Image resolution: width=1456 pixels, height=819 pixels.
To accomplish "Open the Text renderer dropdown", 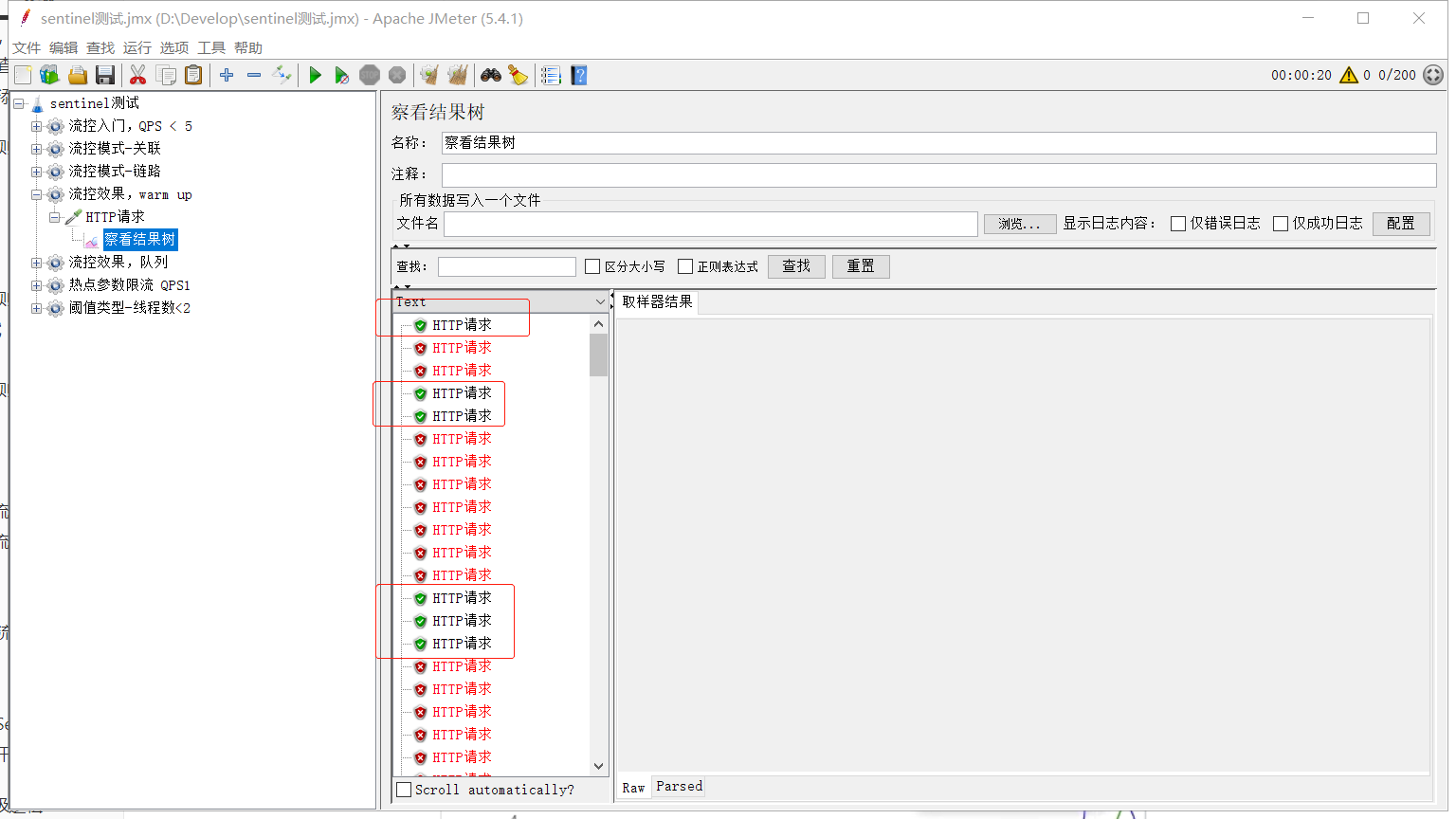I will coord(500,301).
